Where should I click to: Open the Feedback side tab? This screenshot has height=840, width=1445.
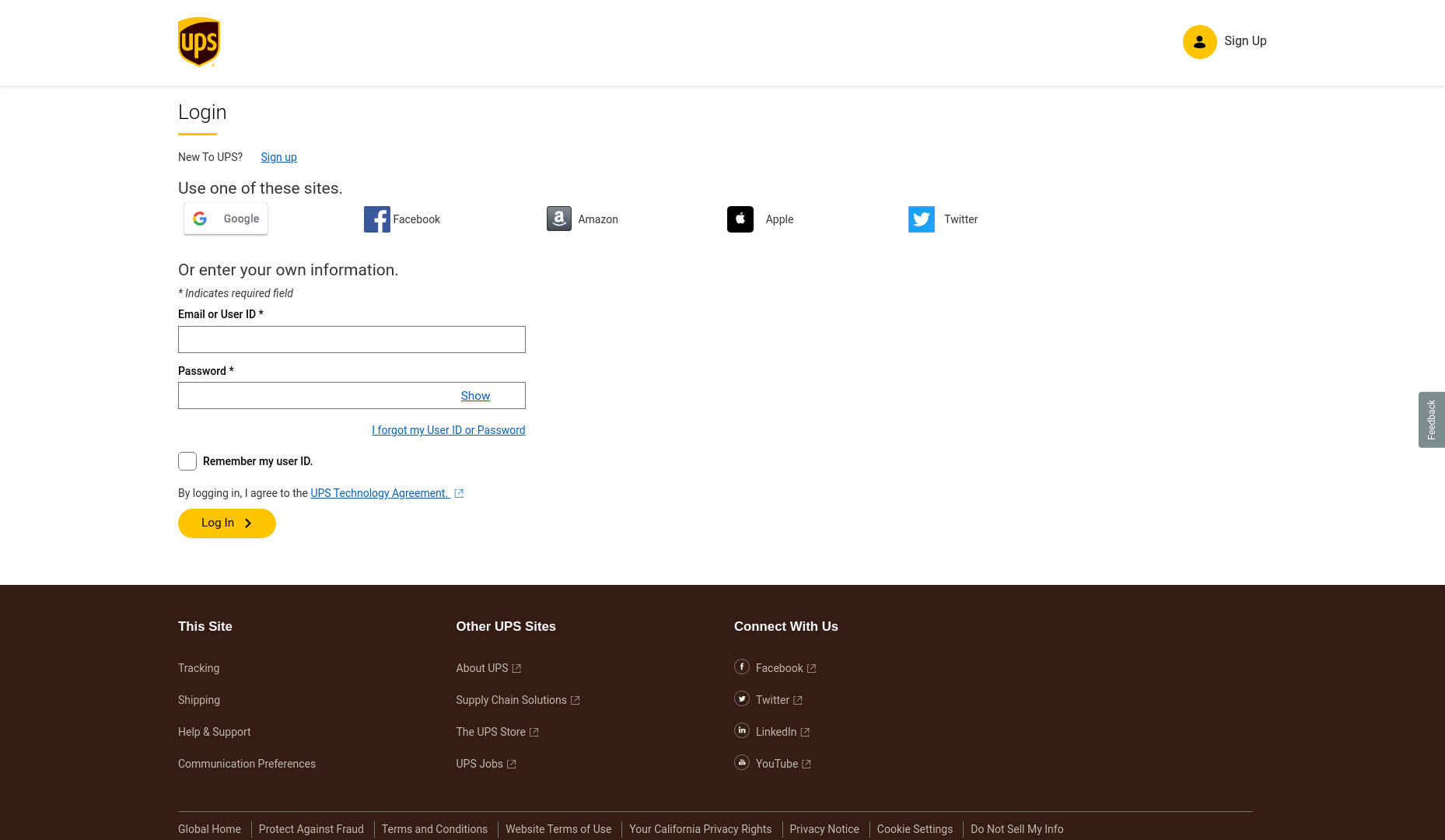tap(1431, 420)
